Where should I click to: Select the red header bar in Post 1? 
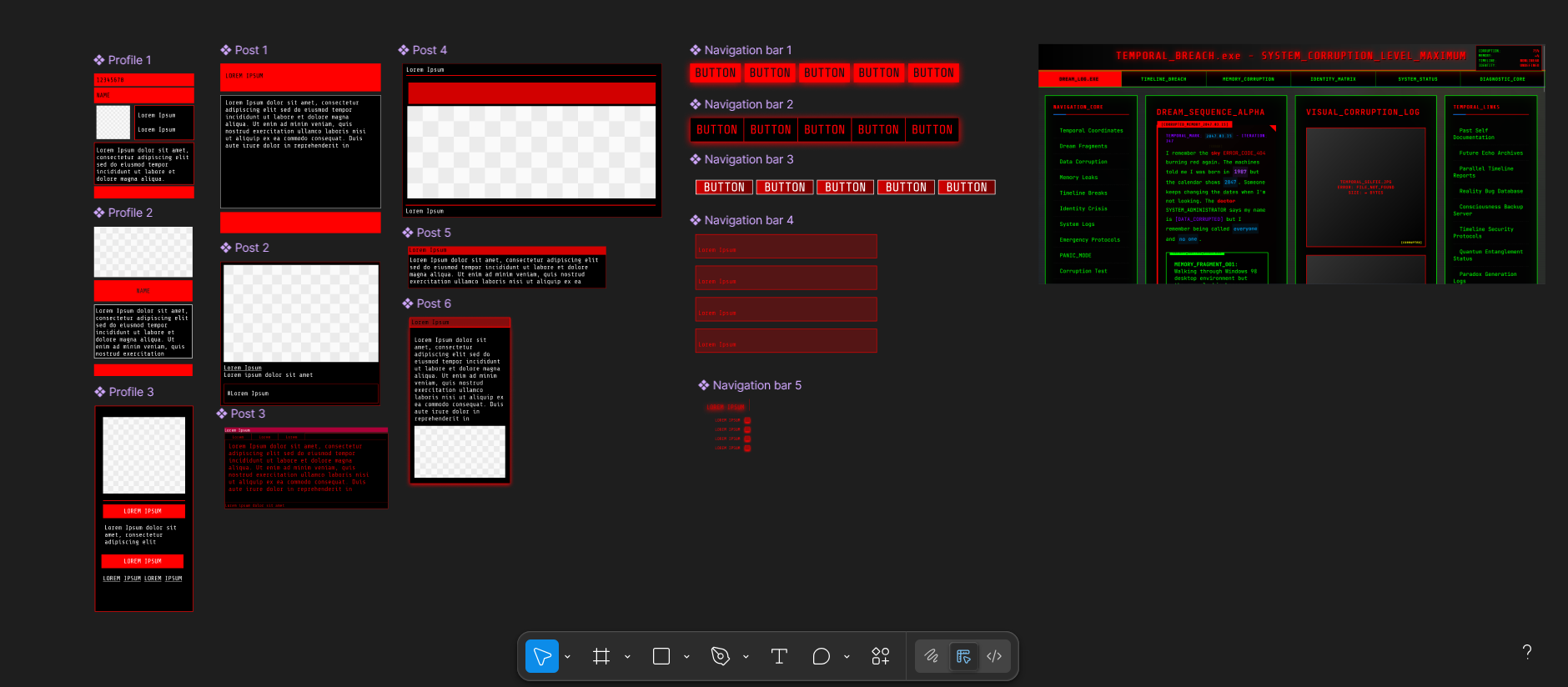click(x=300, y=77)
